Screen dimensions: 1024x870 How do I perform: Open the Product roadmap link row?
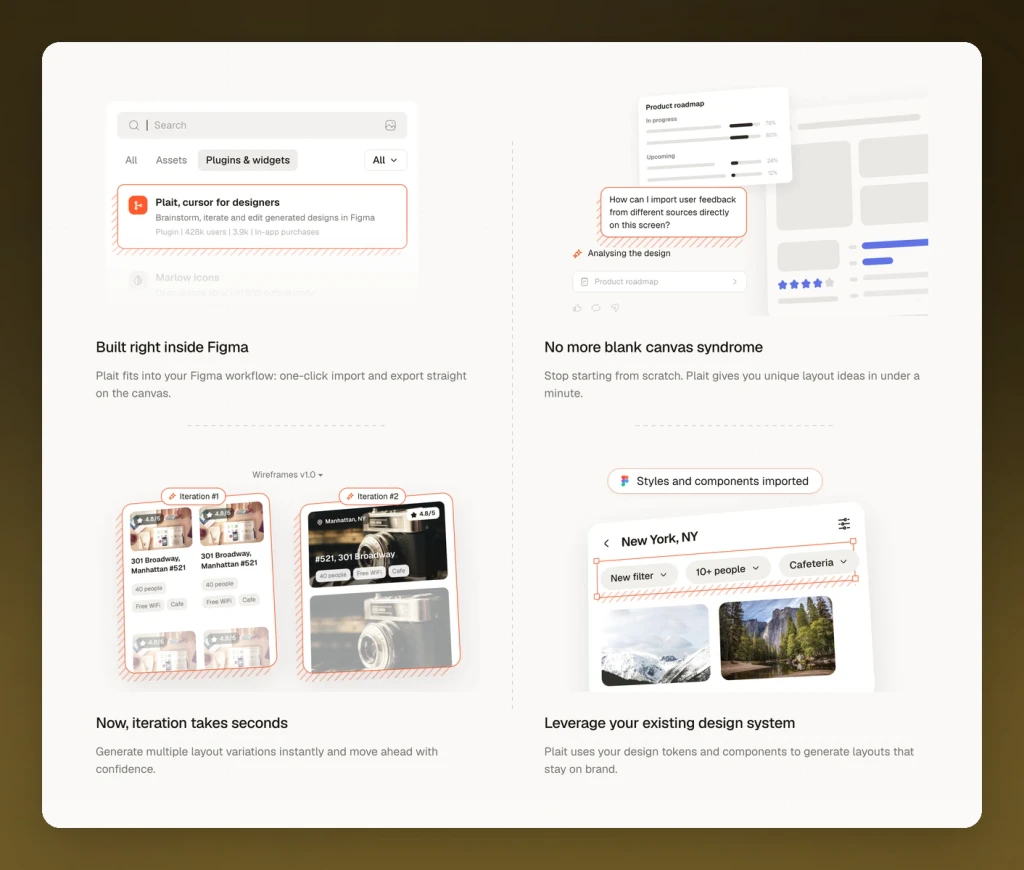(x=660, y=282)
